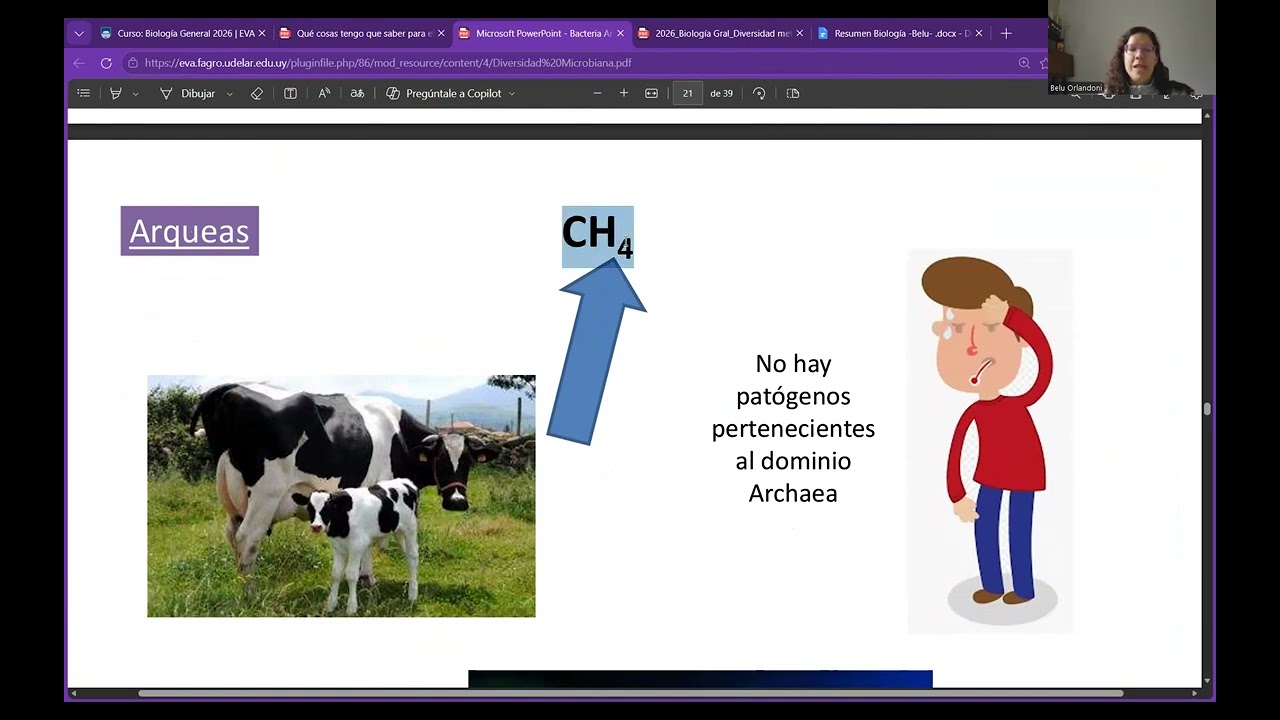Switch to Resumen Biología -Belu- tab
Viewport: 1280px width, 720px height.
pyautogui.click(x=898, y=33)
